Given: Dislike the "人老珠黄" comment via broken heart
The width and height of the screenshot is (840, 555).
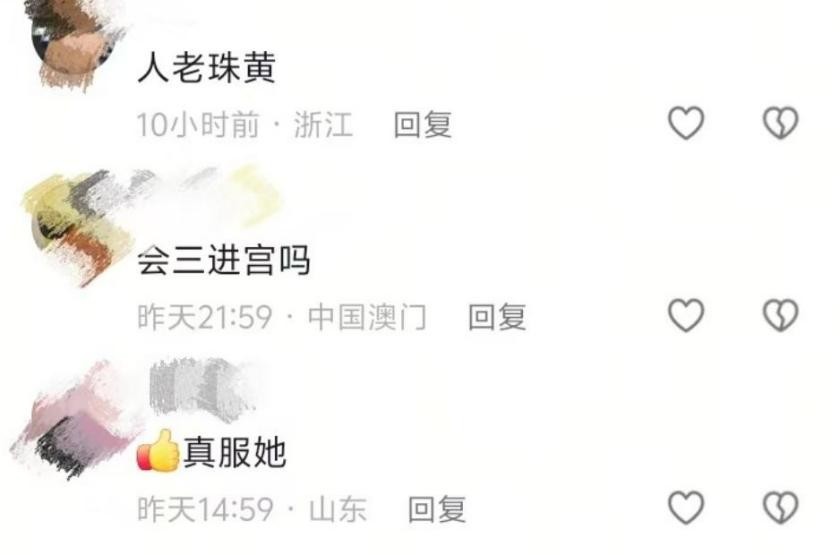Looking at the screenshot, I should coord(781,123).
